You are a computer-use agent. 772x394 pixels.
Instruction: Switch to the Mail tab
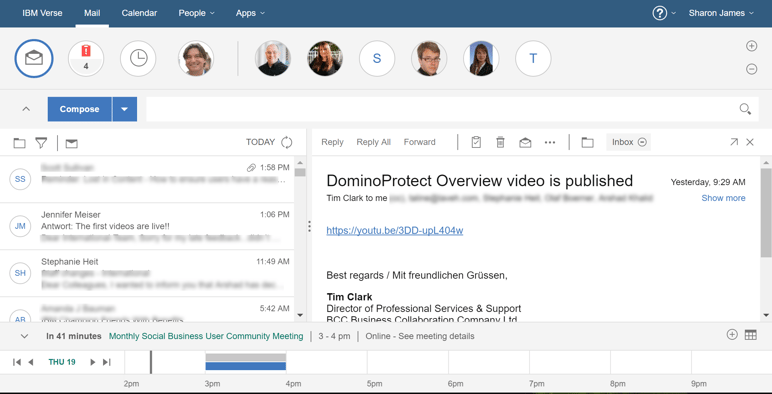92,13
